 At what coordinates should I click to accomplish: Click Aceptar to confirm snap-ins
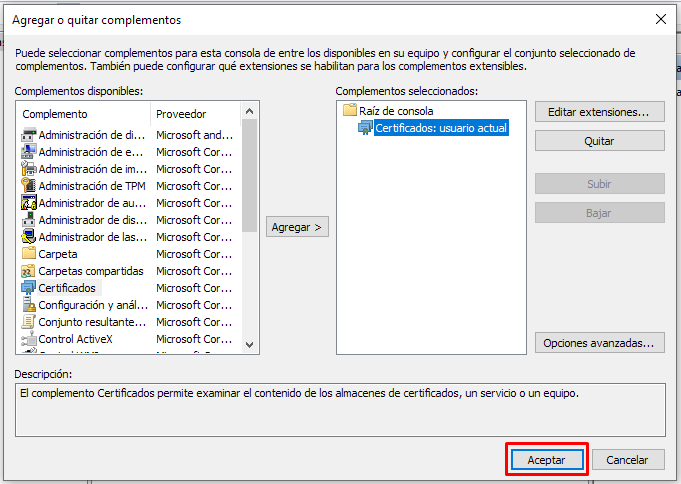coord(547,460)
